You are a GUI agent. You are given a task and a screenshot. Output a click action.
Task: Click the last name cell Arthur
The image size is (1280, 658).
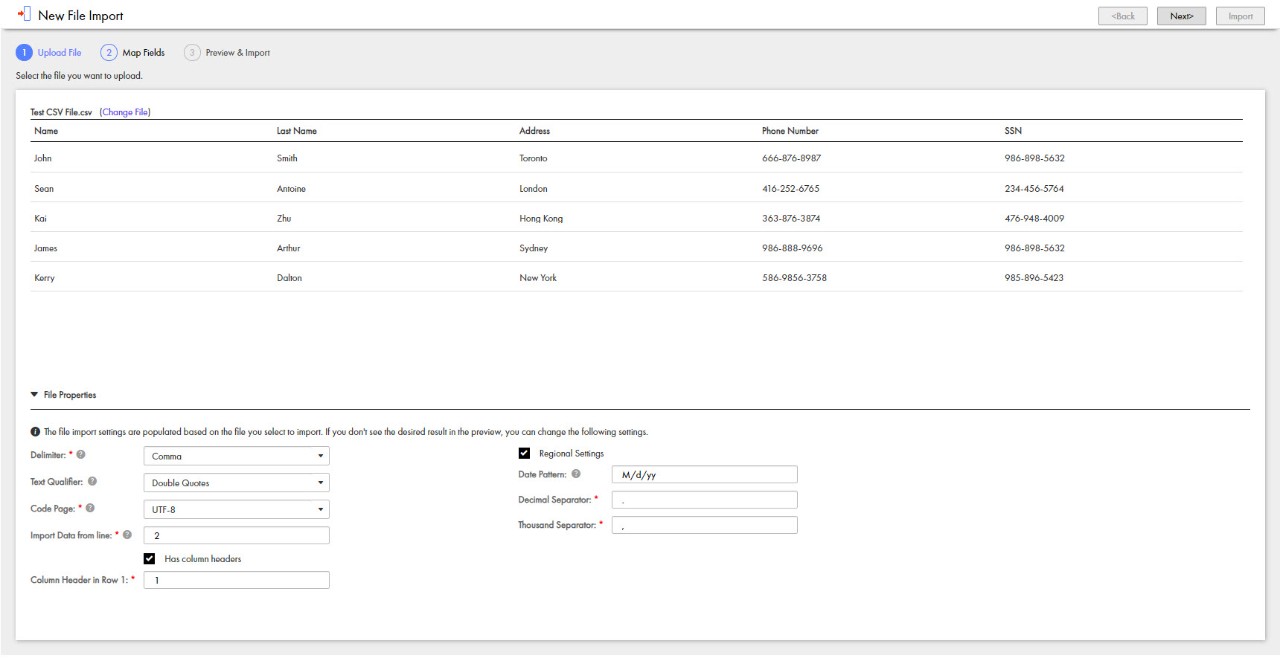[x=288, y=248]
